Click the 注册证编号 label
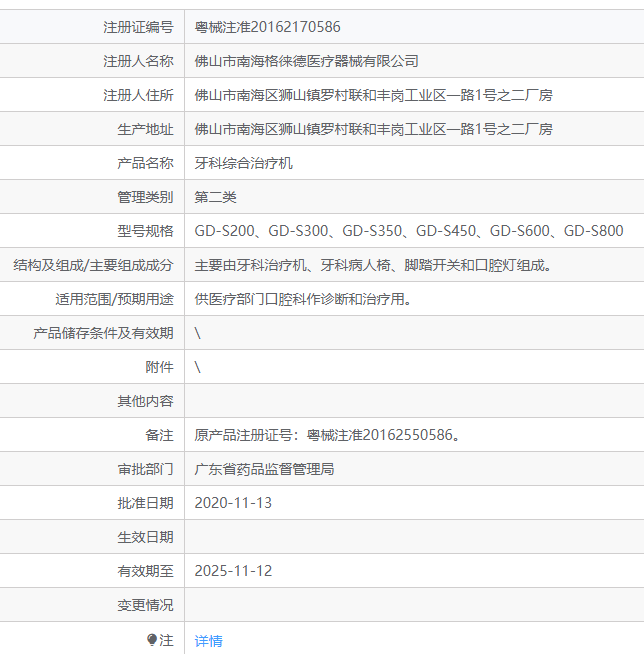This screenshot has width=644, height=654. (138, 27)
